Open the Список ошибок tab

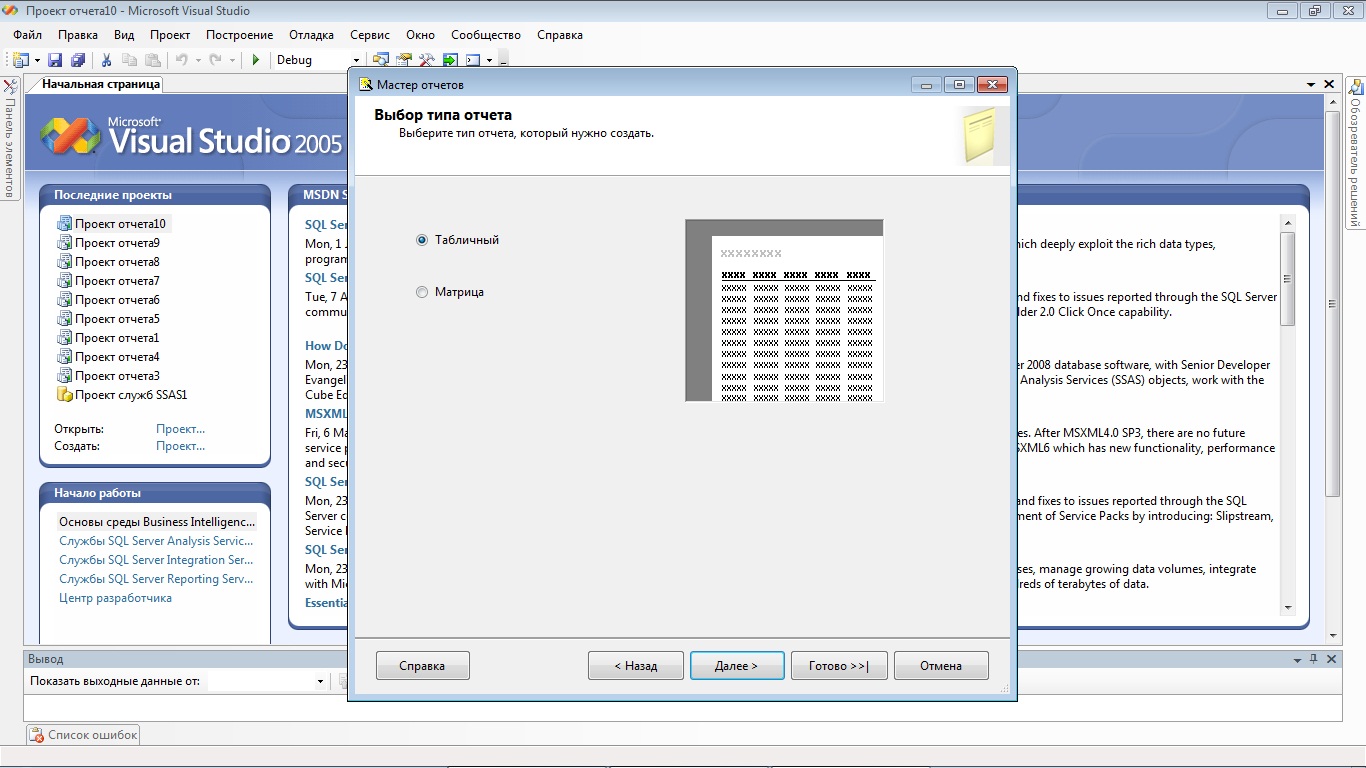(84, 735)
